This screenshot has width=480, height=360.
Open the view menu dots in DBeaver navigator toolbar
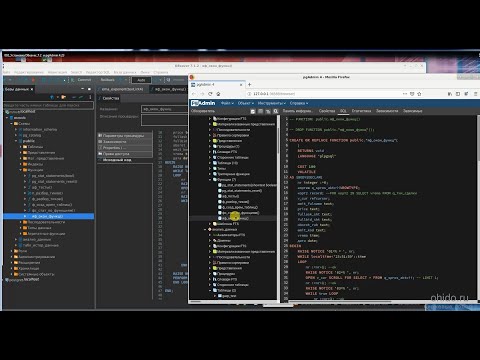(90, 97)
